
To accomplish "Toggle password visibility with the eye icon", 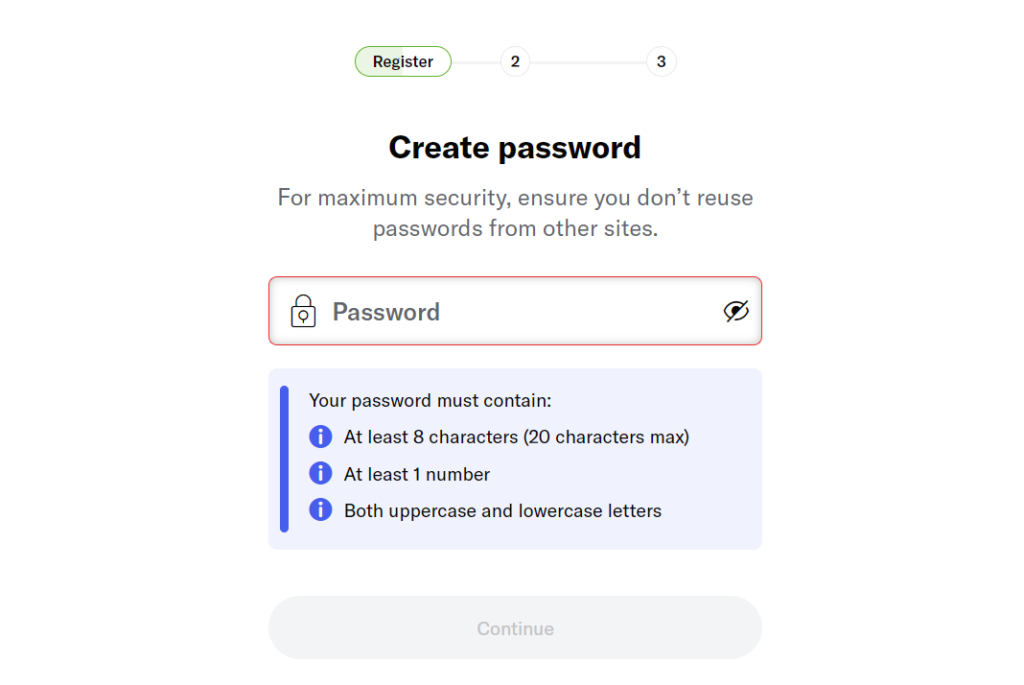I will click(736, 311).
